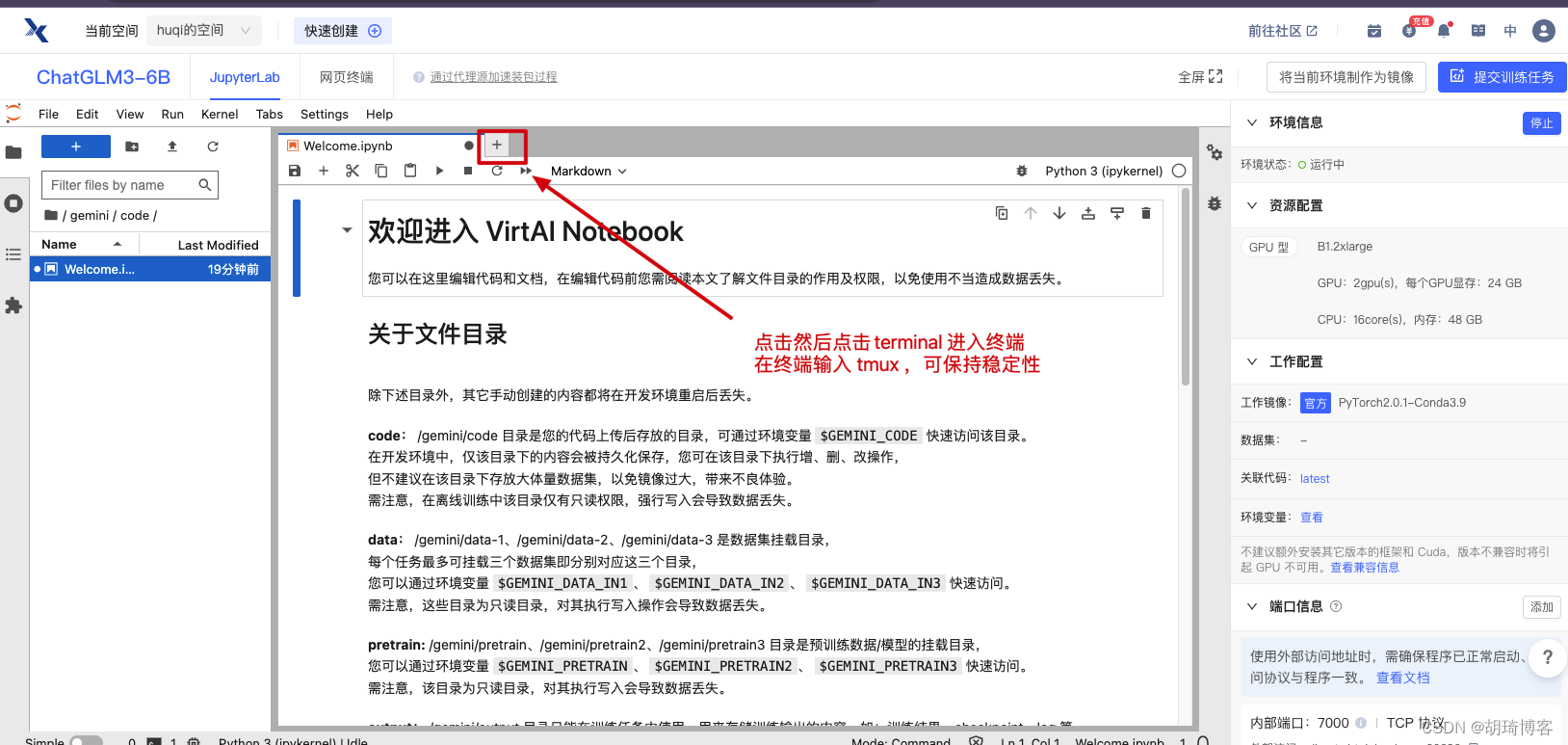The image size is (1568, 745).
Task: Open debugger panel in right sidebar
Action: tap(1215, 203)
